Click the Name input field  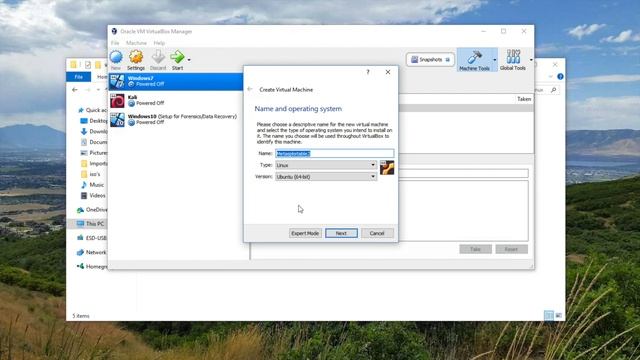click(335, 153)
